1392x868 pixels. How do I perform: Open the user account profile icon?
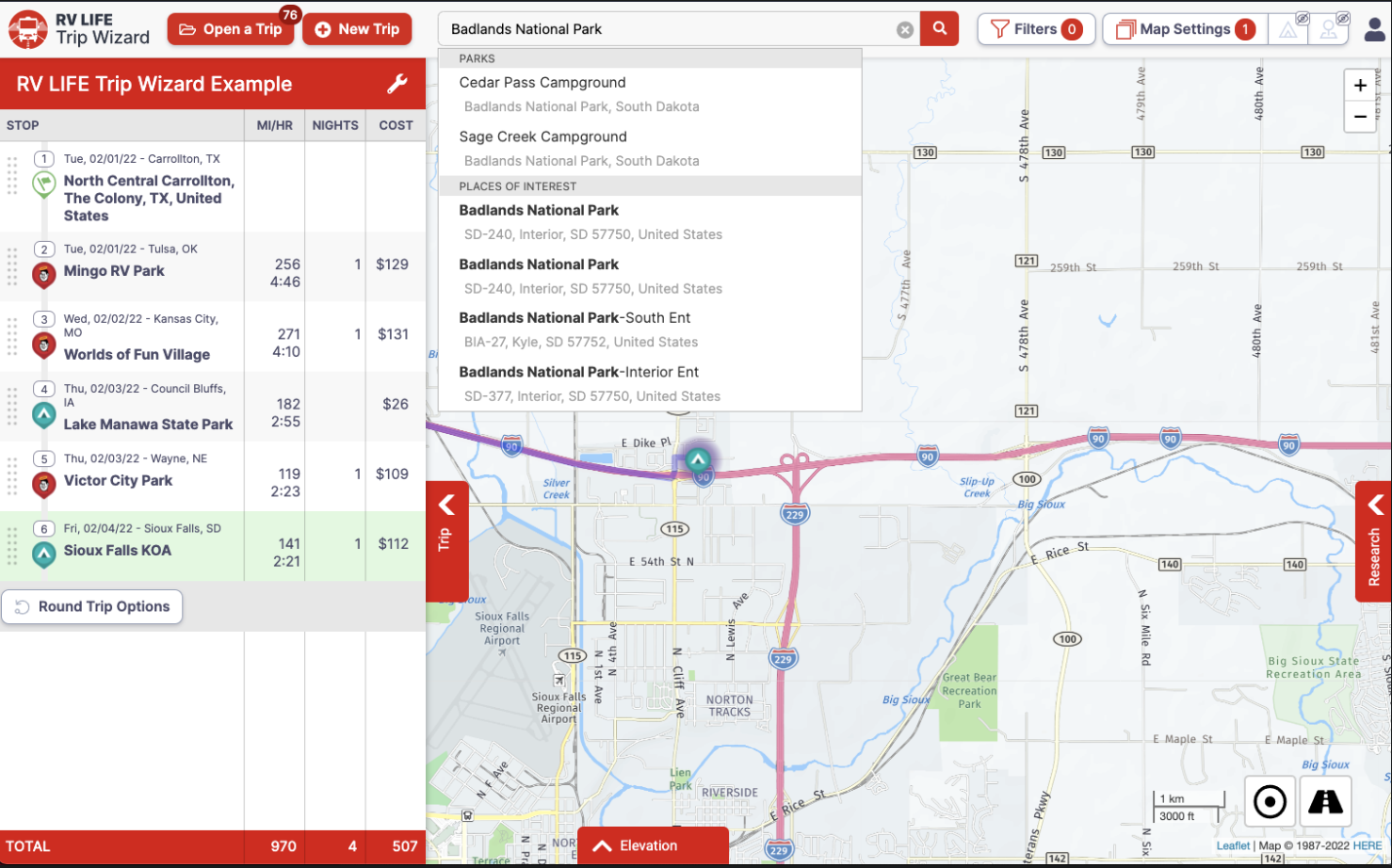pyautogui.click(x=1375, y=29)
